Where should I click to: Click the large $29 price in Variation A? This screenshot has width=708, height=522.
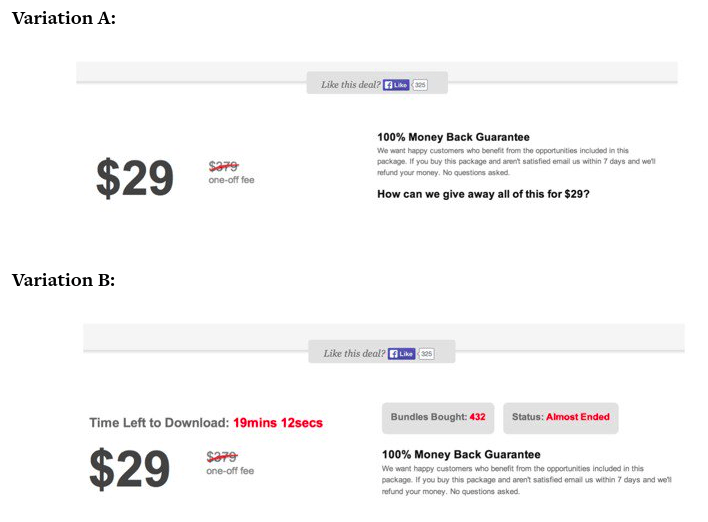tap(135, 177)
